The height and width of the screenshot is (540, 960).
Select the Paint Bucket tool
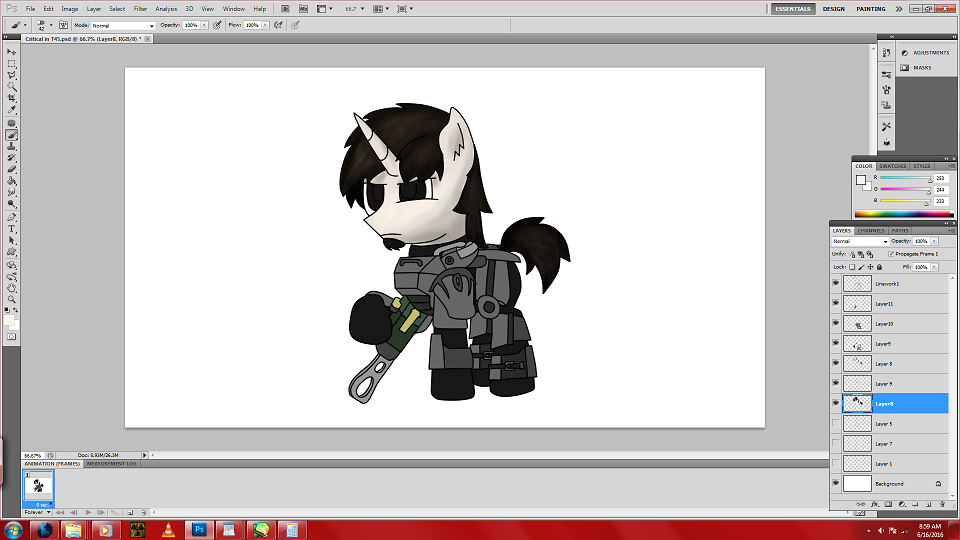pyautogui.click(x=12, y=181)
